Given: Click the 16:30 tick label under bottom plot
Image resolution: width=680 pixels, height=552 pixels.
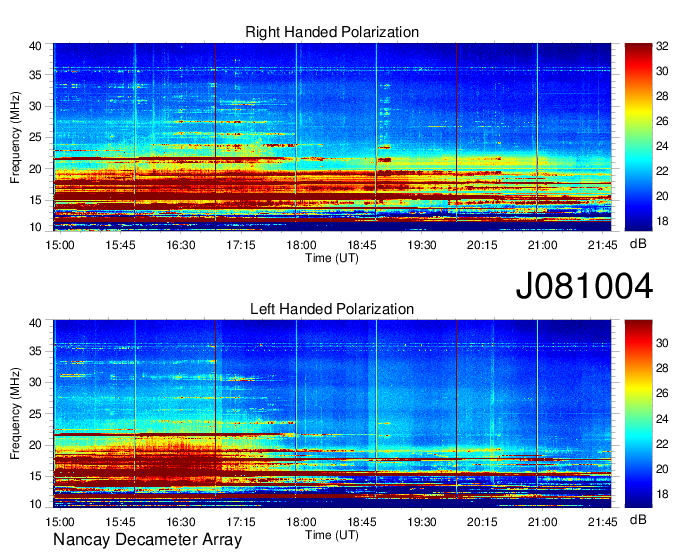Looking at the screenshot, I should click(181, 522).
